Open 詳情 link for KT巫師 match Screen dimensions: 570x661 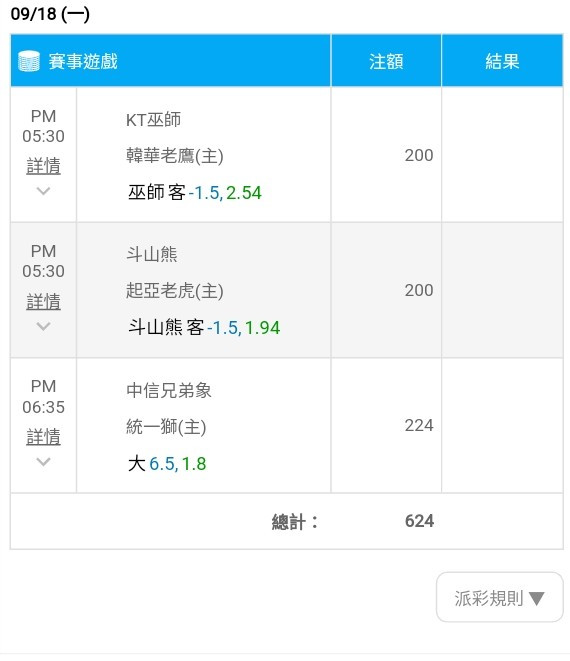pyautogui.click(x=43, y=166)
